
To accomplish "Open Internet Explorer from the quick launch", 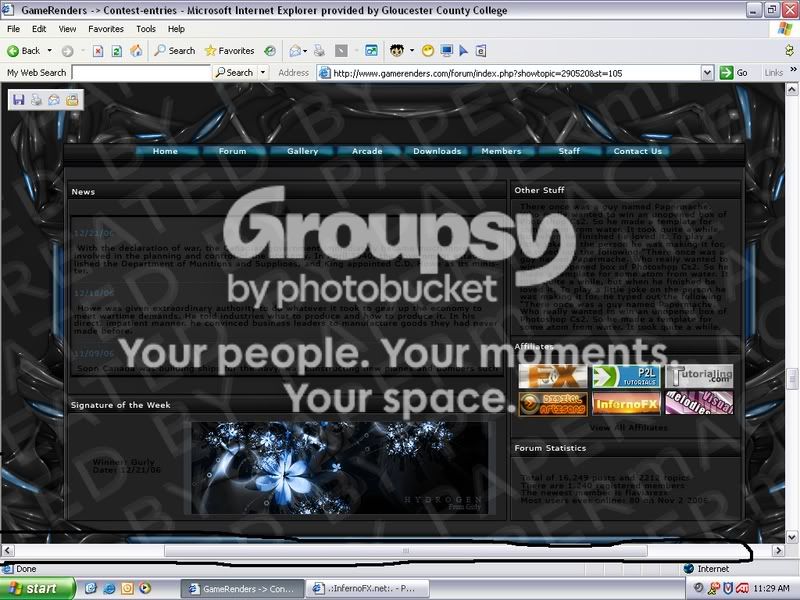I will 109,588.
